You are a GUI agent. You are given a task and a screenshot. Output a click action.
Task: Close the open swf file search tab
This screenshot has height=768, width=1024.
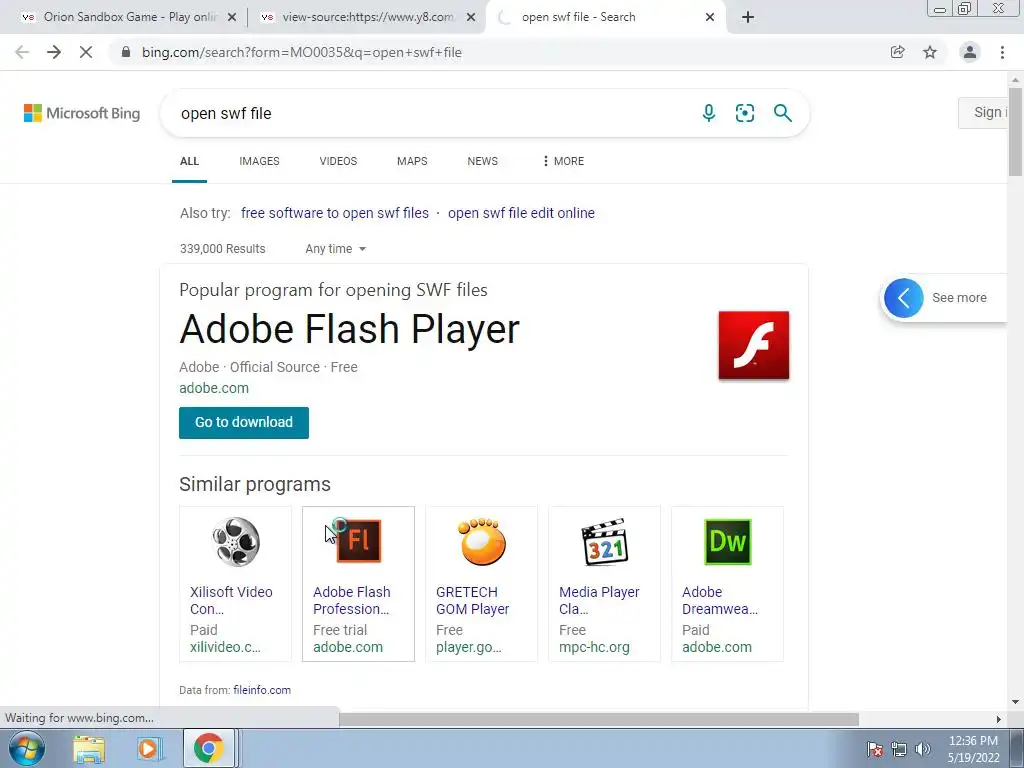(x=710, y=18)
